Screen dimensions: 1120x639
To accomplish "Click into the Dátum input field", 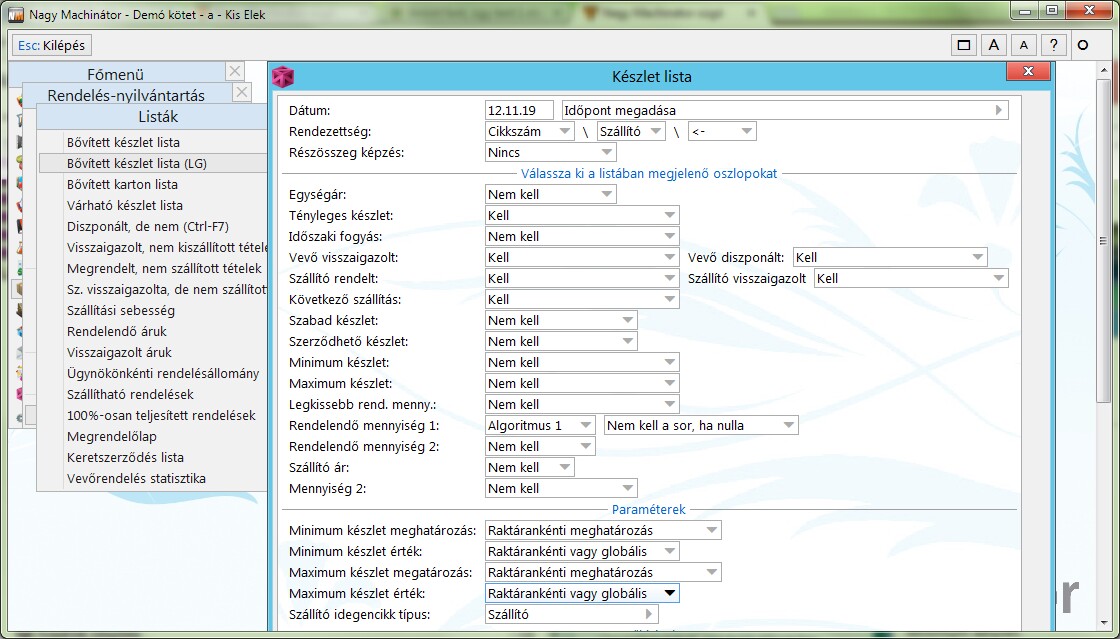I will click(x=519, y=111).
